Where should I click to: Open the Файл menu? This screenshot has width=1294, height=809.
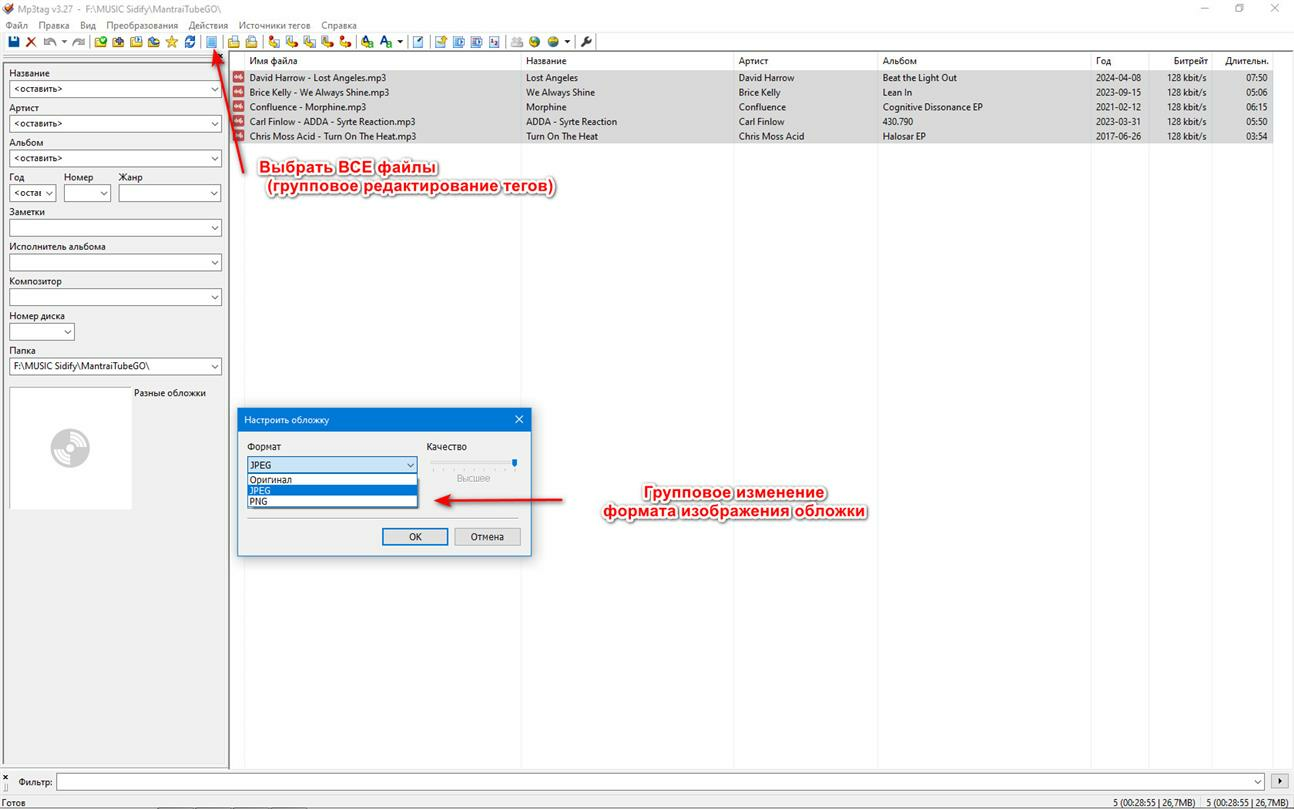[16, 25]
